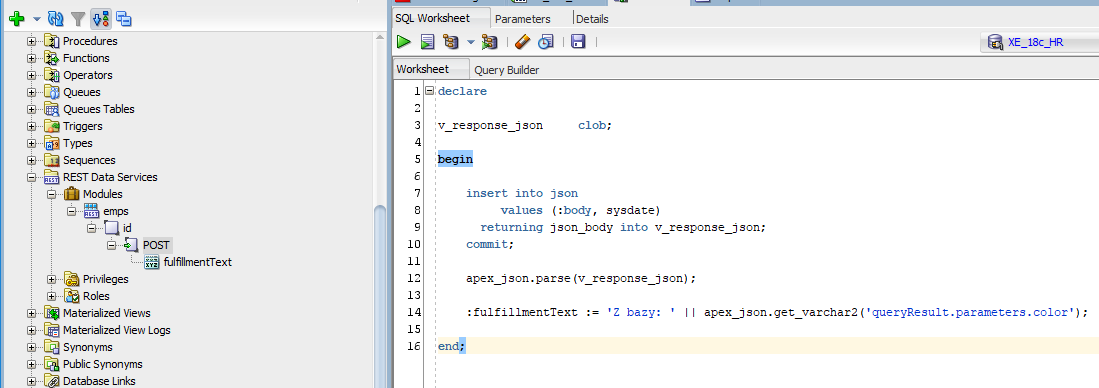Select the Worksheet sub-tab

423,69
